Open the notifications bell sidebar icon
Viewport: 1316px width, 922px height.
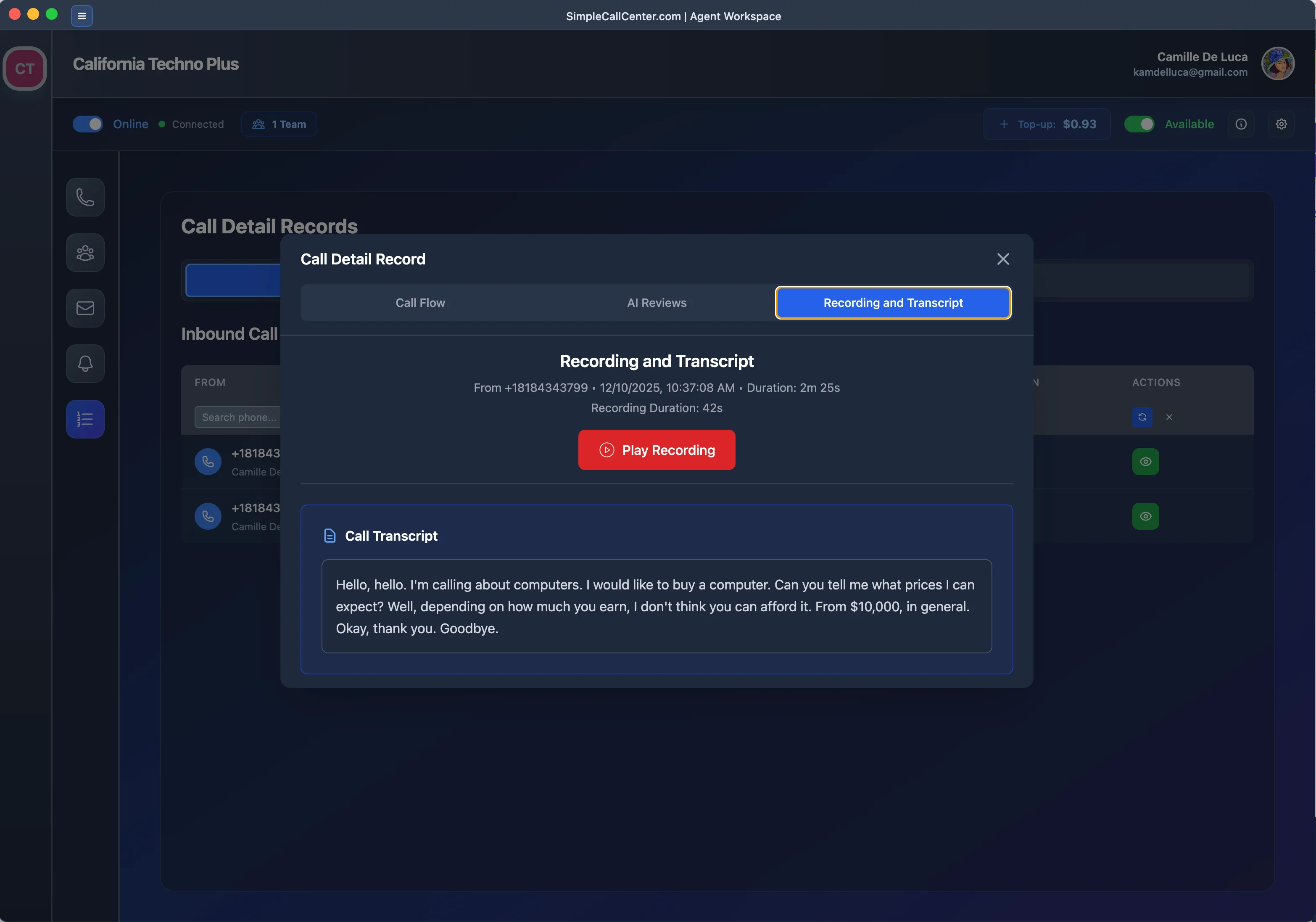pos(85,364)
